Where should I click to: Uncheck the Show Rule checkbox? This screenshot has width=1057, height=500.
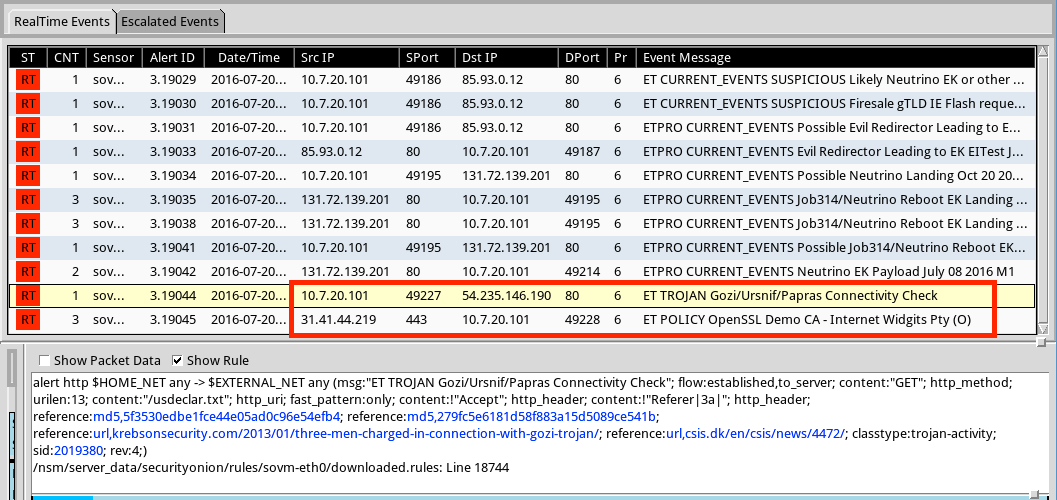[178, 360]
